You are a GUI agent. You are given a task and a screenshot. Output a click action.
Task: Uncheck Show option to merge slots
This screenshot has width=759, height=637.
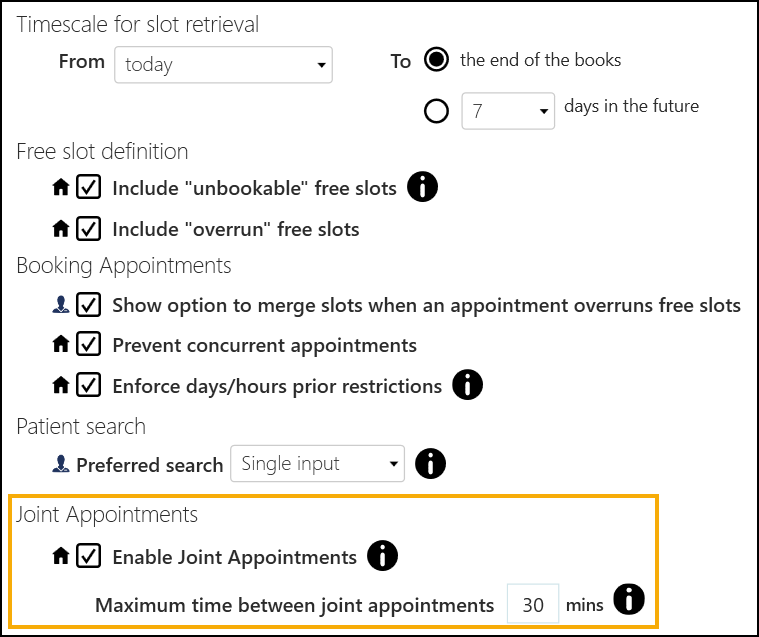(89, 304)
